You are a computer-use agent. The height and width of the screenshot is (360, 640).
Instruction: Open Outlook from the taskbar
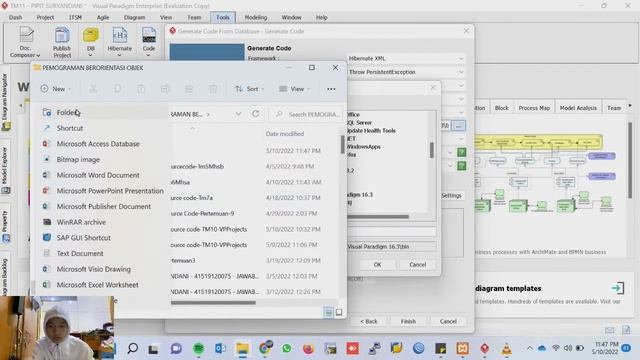click(x=220, y=348)
